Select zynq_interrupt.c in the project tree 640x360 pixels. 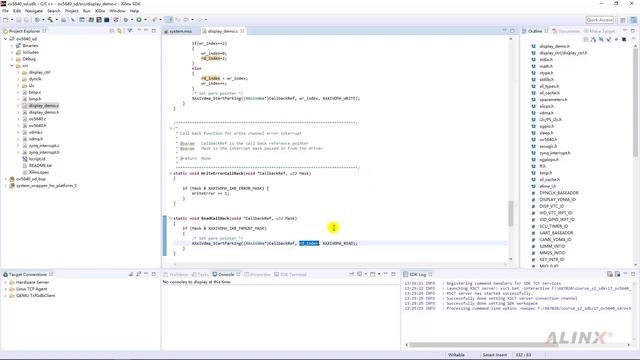(x=44, y=145)
